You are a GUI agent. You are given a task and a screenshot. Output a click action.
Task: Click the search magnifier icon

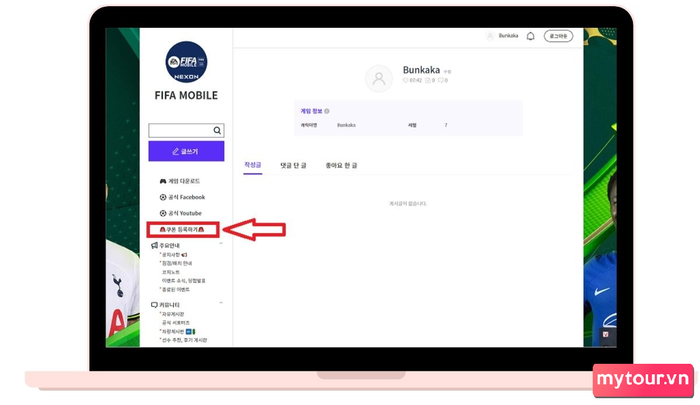217,130
